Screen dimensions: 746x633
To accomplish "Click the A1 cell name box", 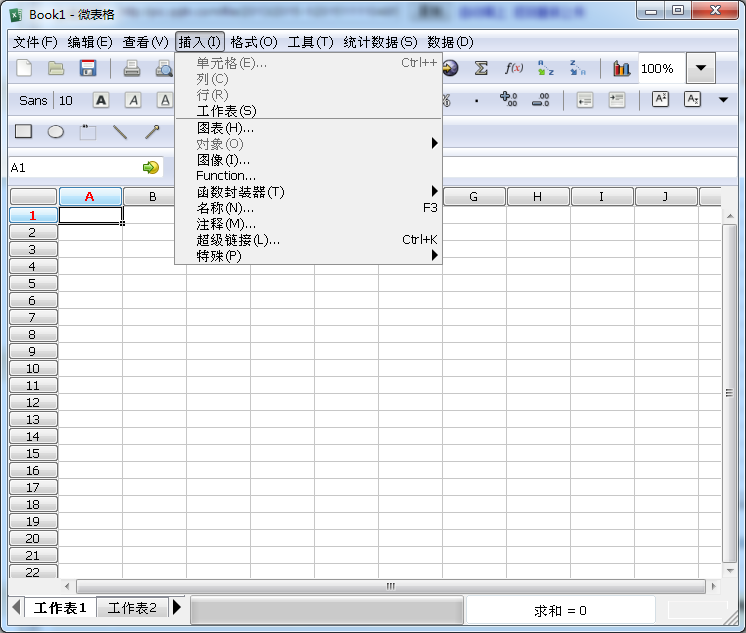I will coord(72,168).
